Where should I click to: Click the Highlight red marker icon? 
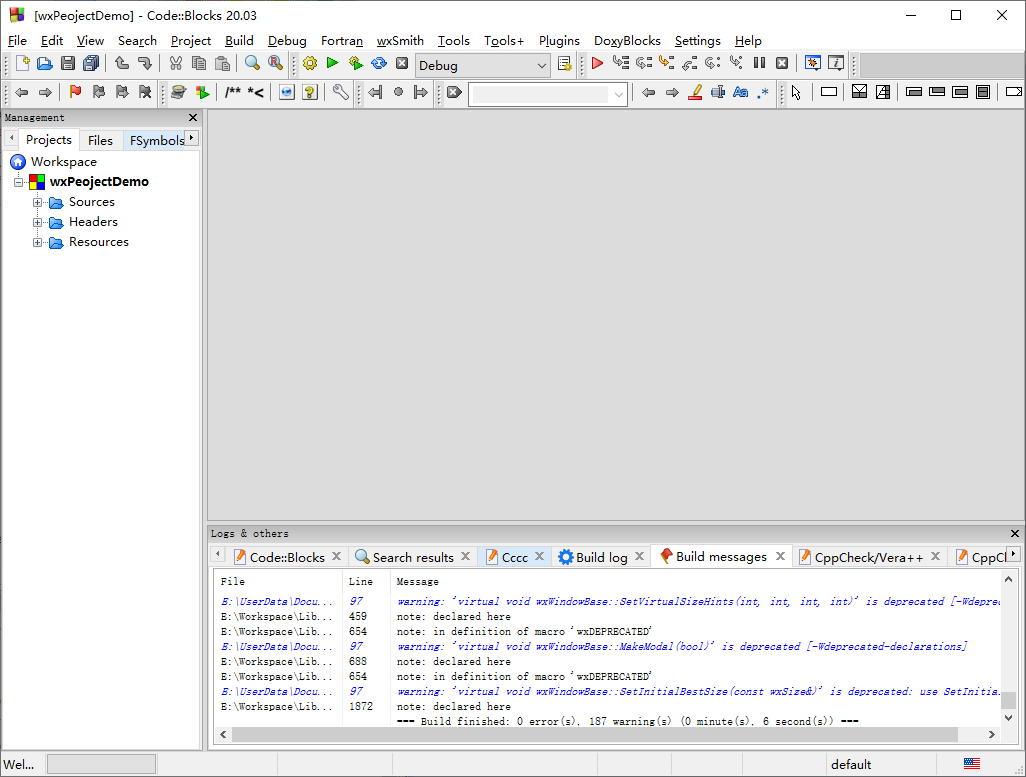(695, 92)
